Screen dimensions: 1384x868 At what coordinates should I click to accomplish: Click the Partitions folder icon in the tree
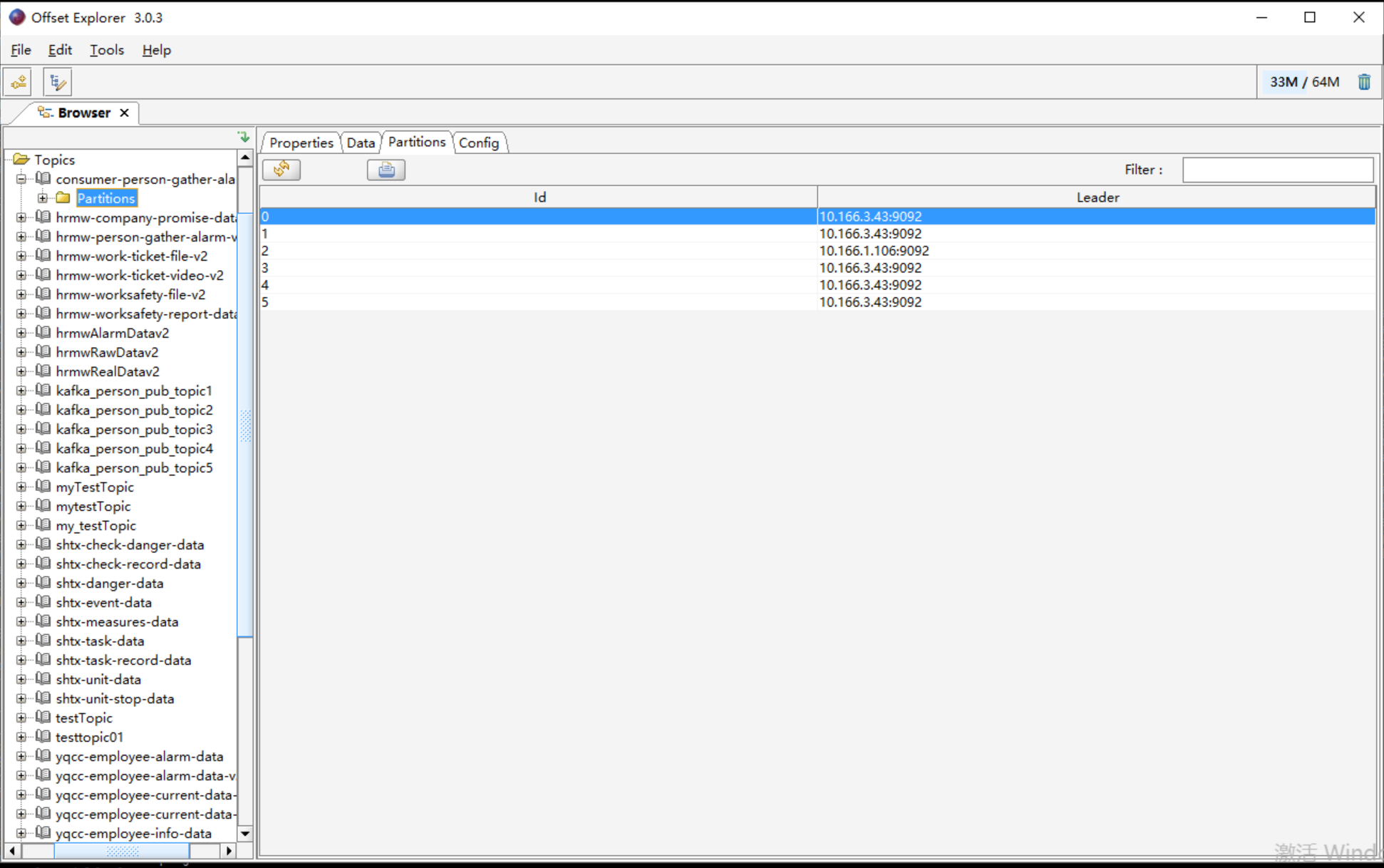63,198
